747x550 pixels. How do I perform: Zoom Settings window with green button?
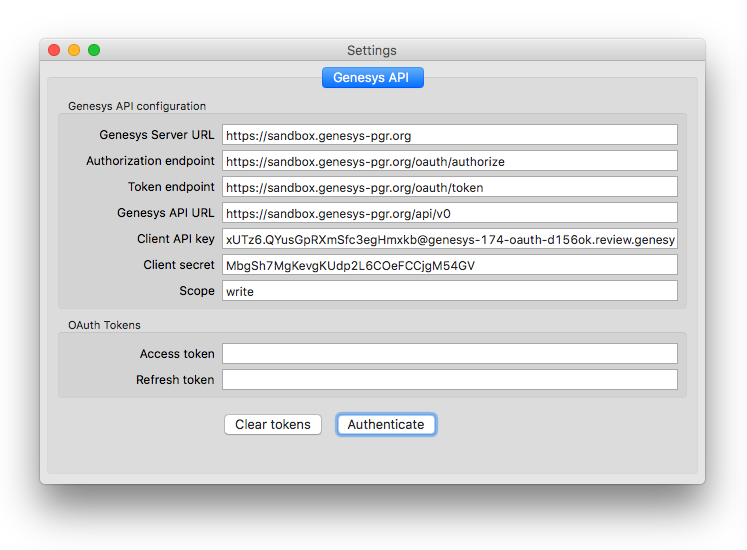94,50
